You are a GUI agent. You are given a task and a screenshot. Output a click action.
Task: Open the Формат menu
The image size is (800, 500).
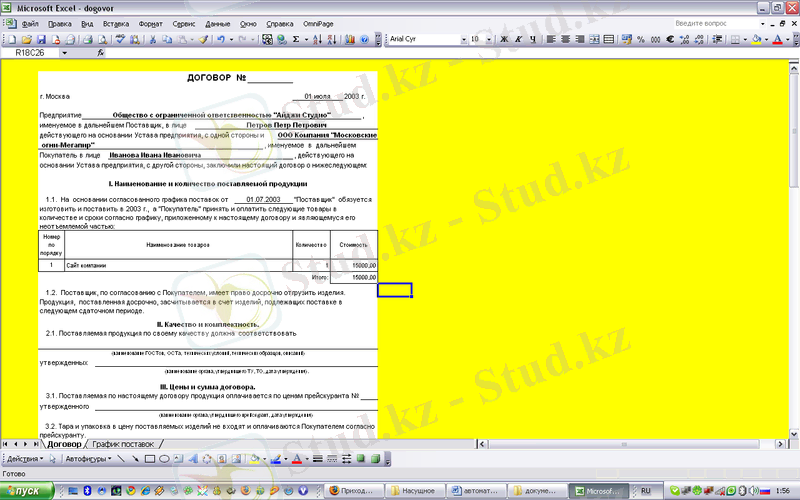pyautogui.click(x=151, y=24)
